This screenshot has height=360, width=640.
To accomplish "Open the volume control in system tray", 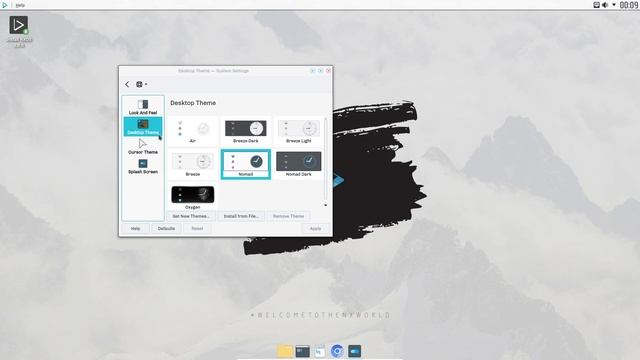I will tap(605, 5).
